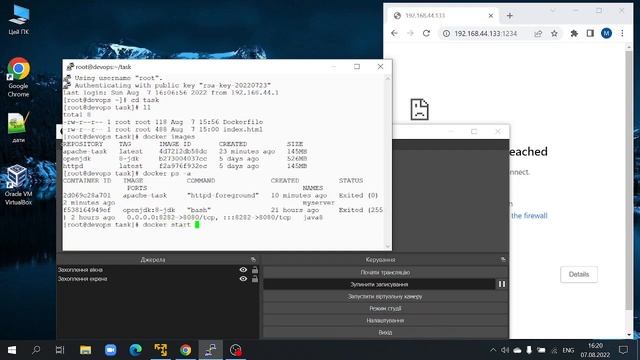The height and width of the screenshot is (360, 640).
Task: Open the дати desktop file icon
Action: click(18, 127)
